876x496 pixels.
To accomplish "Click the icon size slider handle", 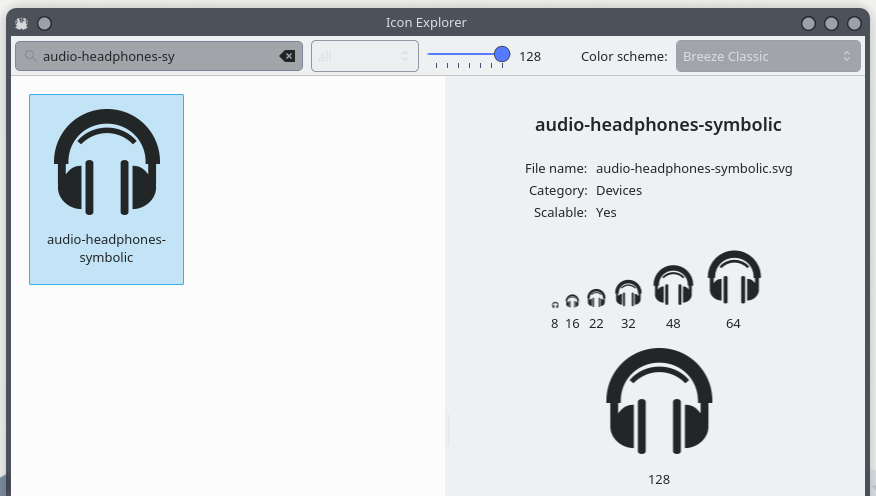I will [502, 54].
